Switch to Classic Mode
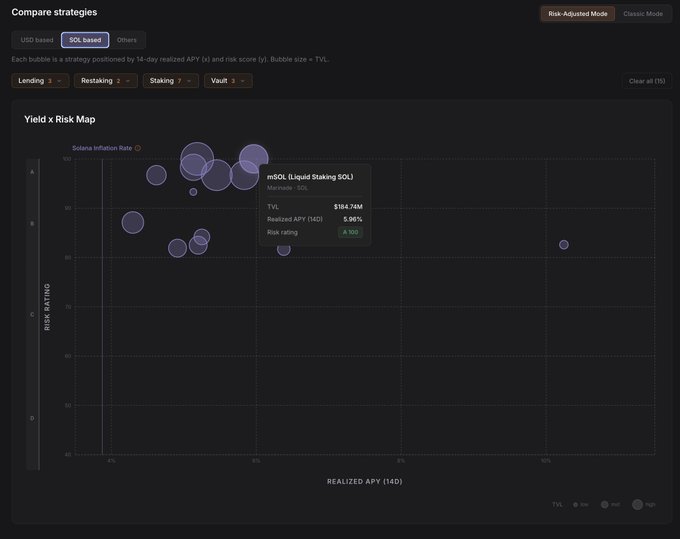The image size is (680, 539). (x=643, y=14)
